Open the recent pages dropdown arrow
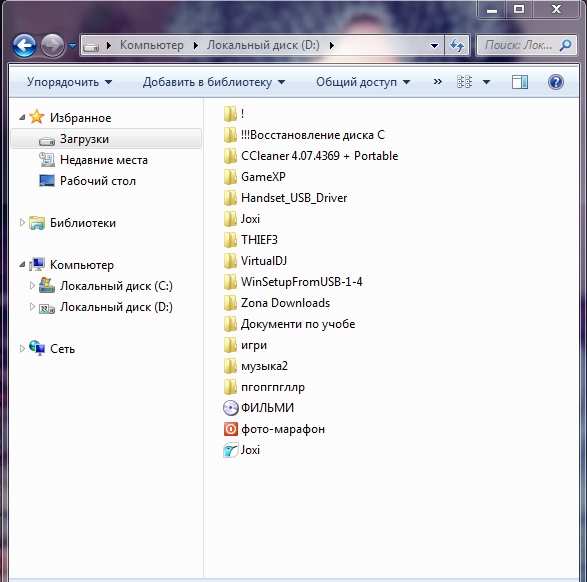587x582 pixels. pyautogui.click(x=72, y=46)
